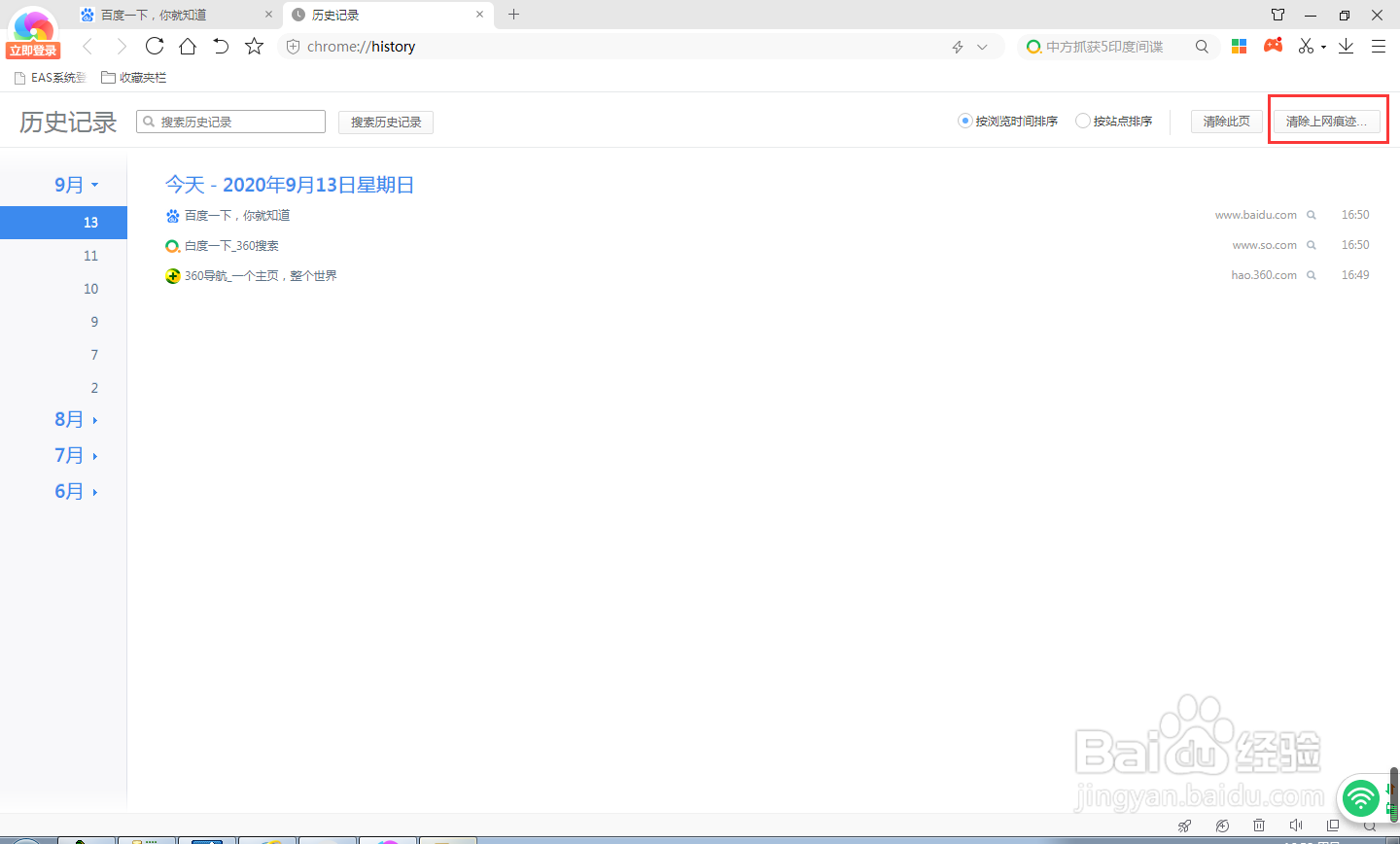Click the magnifier next to www.baidu.com
Viewport: 1400px width, 844px height.
click(x=1312, y=215)
